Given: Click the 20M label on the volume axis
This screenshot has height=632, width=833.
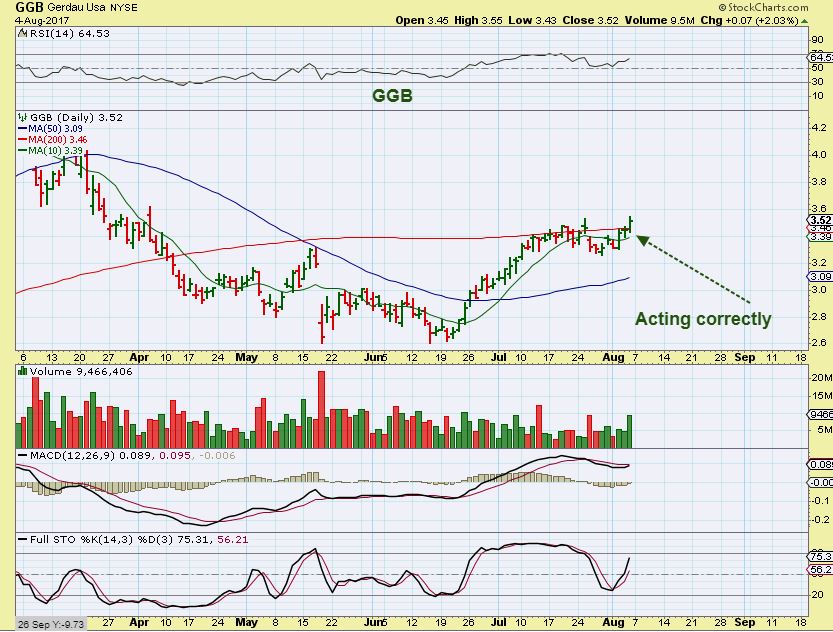Looking at the screenshot, I should [821, 378].
